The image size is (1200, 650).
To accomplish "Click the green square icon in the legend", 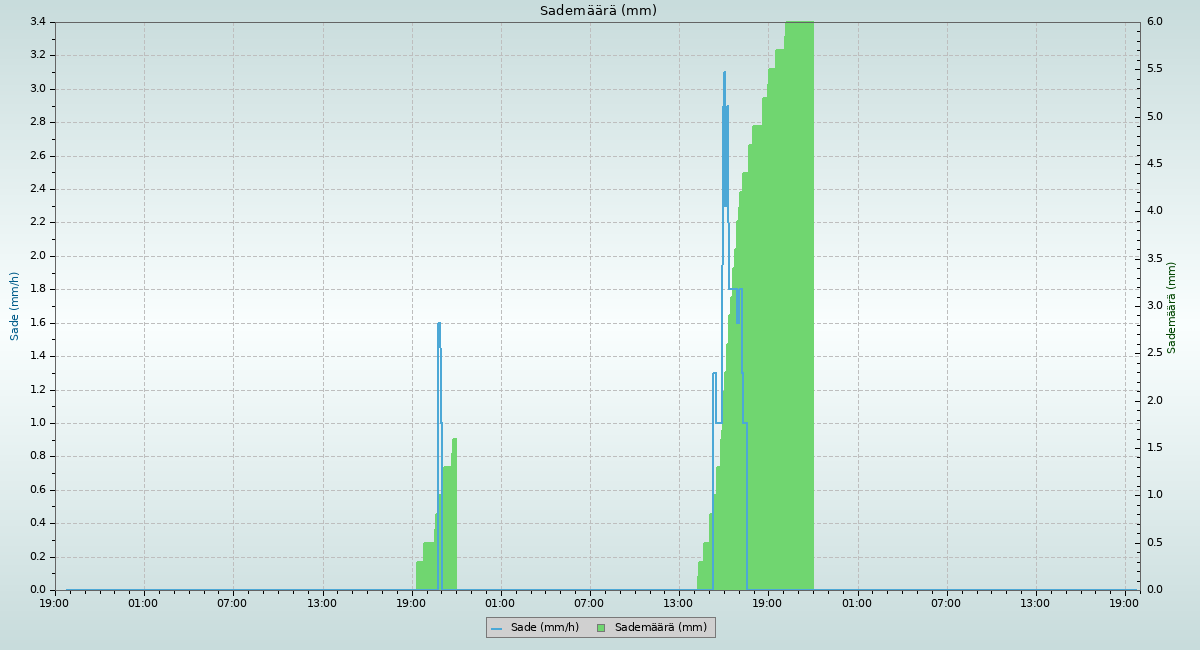I will tap(601, 628).
